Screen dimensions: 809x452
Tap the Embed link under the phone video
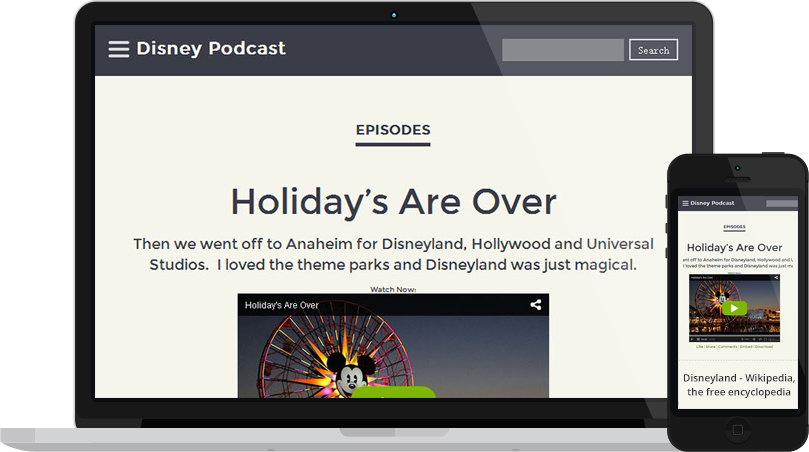(x=746, y=347)
